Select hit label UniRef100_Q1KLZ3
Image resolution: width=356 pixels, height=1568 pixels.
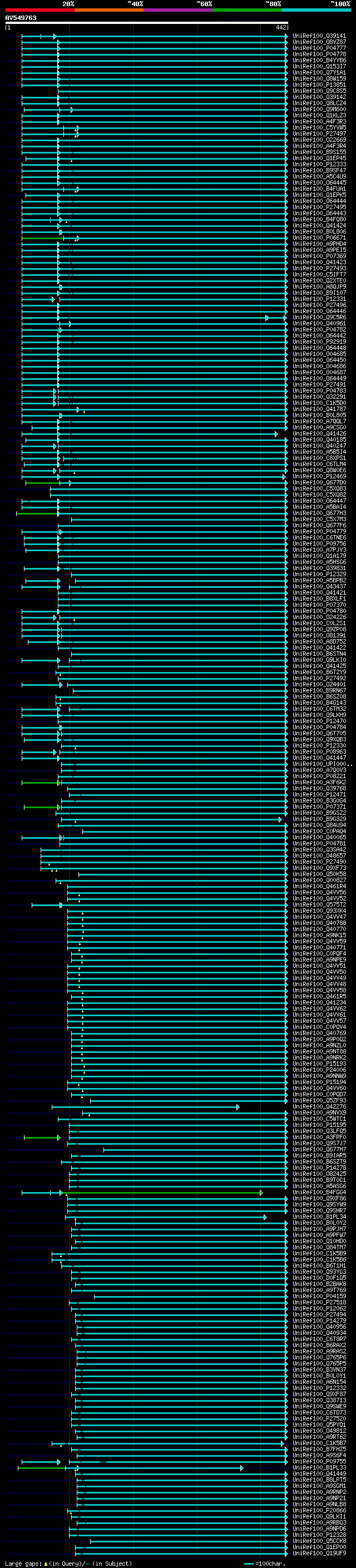(x=319, y=115)
